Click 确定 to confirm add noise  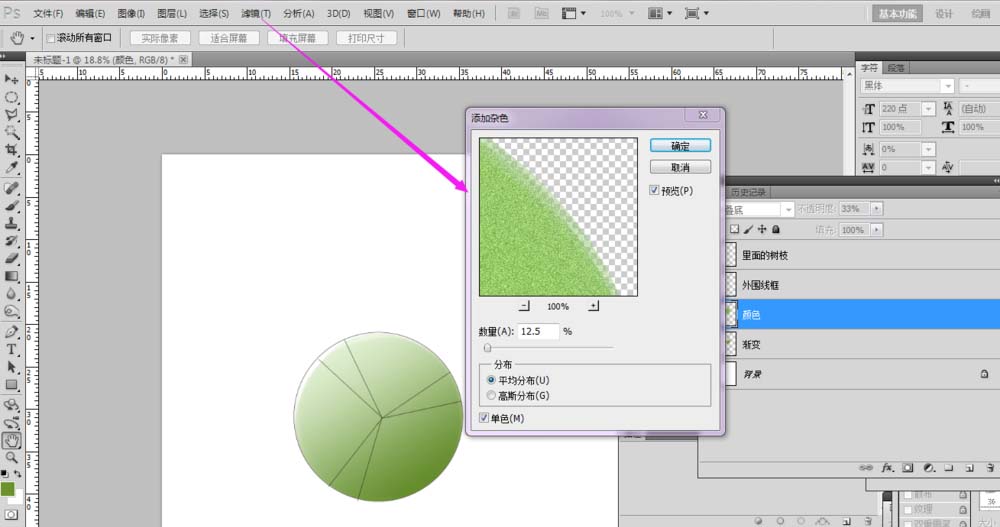pos(680,145)
